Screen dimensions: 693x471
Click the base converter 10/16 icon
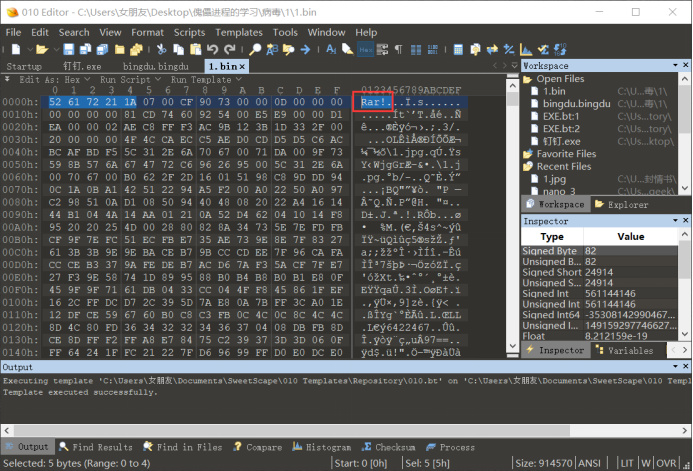click(560, 49)
